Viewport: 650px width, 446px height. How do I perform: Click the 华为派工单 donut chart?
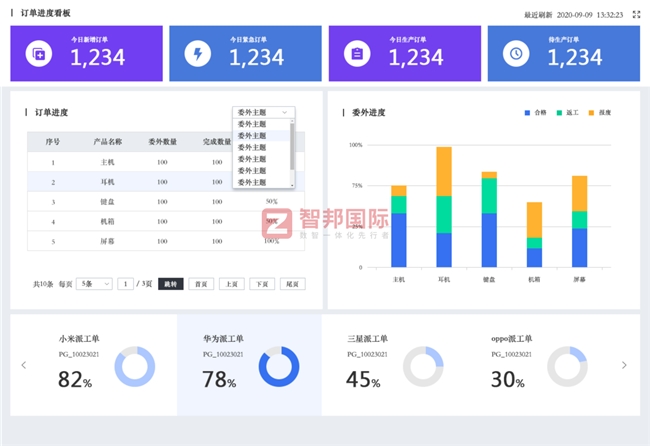click(x=279, y=366)
